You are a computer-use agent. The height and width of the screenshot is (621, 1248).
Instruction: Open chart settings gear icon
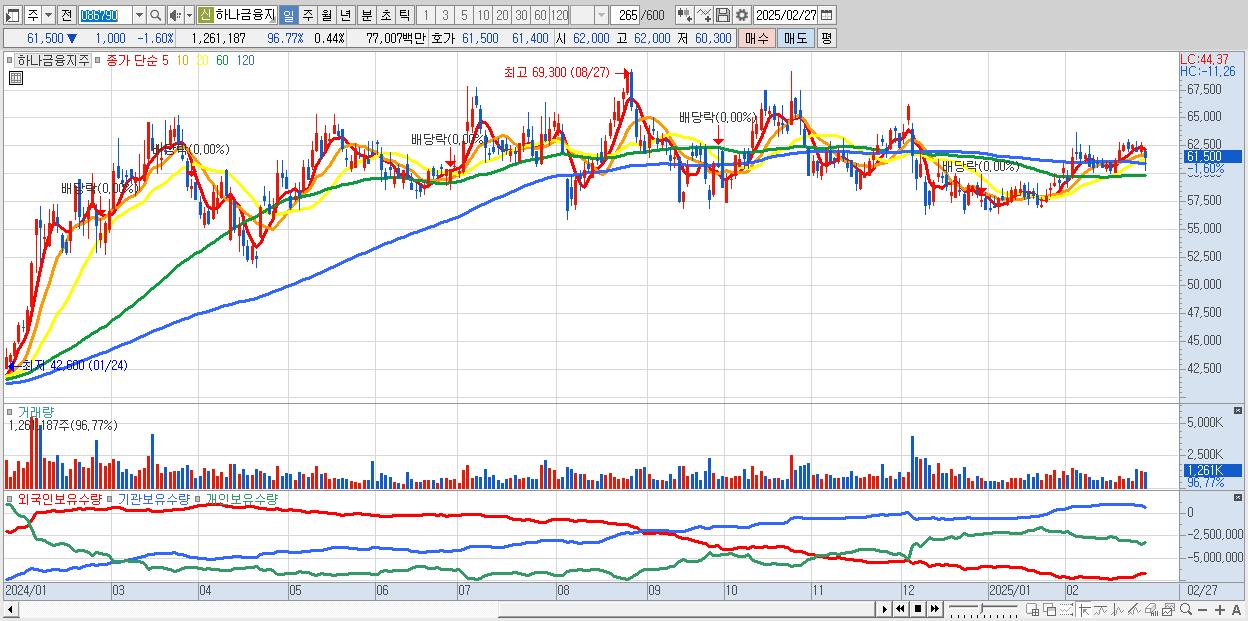741,15
